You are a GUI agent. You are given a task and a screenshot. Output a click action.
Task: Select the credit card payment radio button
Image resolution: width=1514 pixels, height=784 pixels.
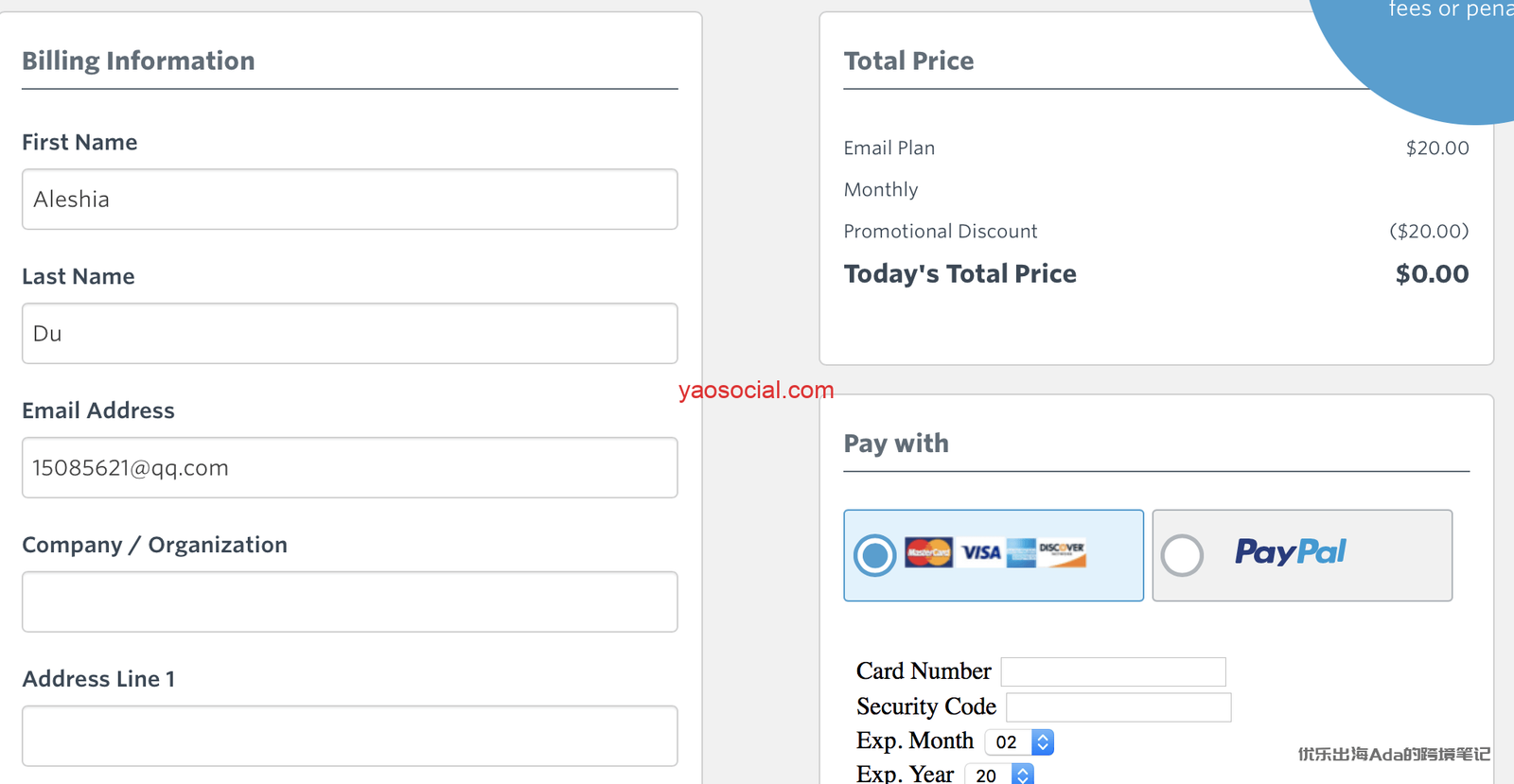click(x=875, y=555)
